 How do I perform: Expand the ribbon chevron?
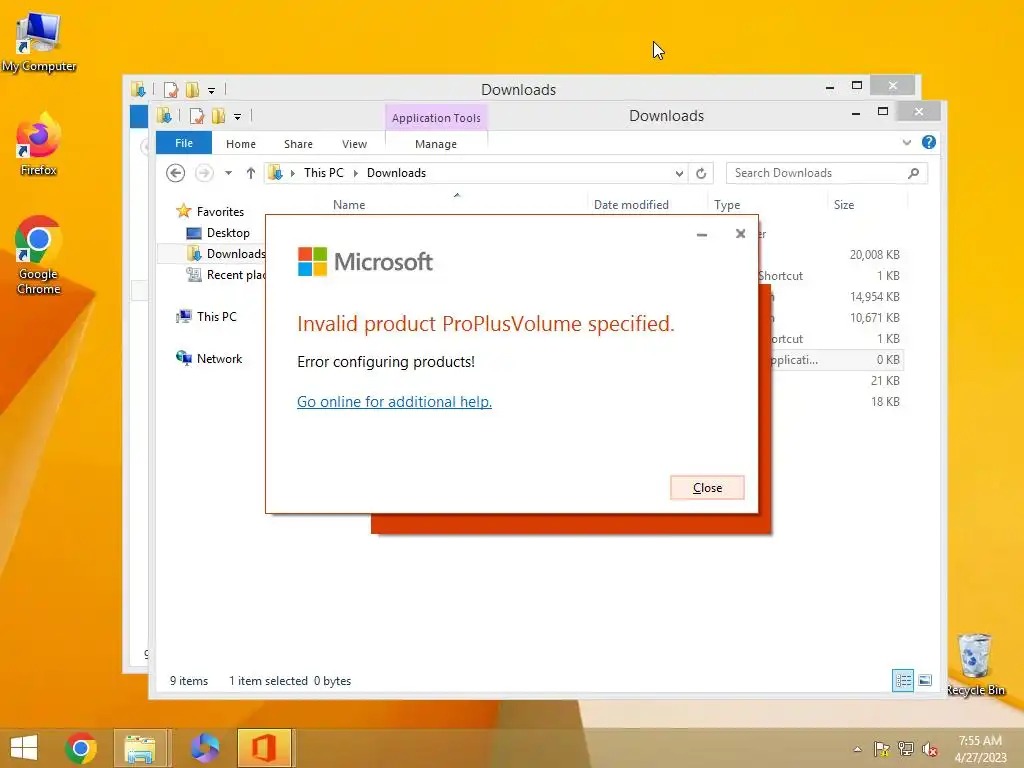(906, 142)
